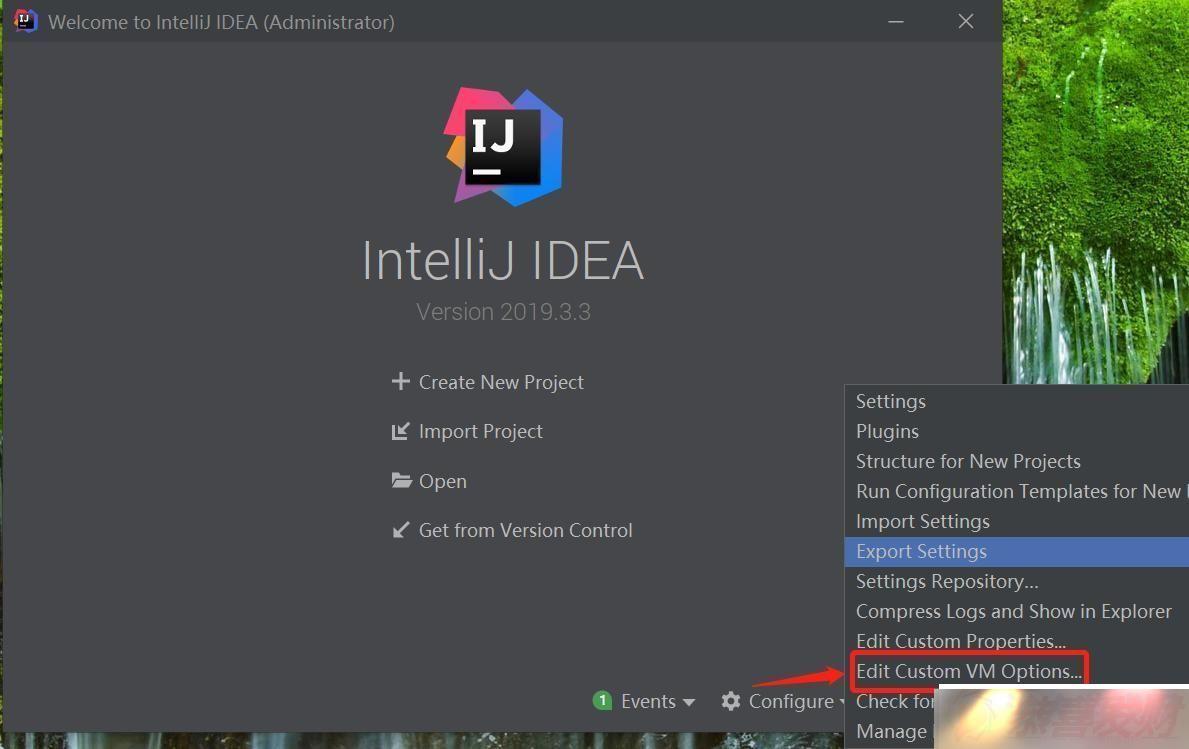Click the checkout arrow icon beside Get from Version Control
This screenshot has height=749, width=1189.
click(400, 530)
